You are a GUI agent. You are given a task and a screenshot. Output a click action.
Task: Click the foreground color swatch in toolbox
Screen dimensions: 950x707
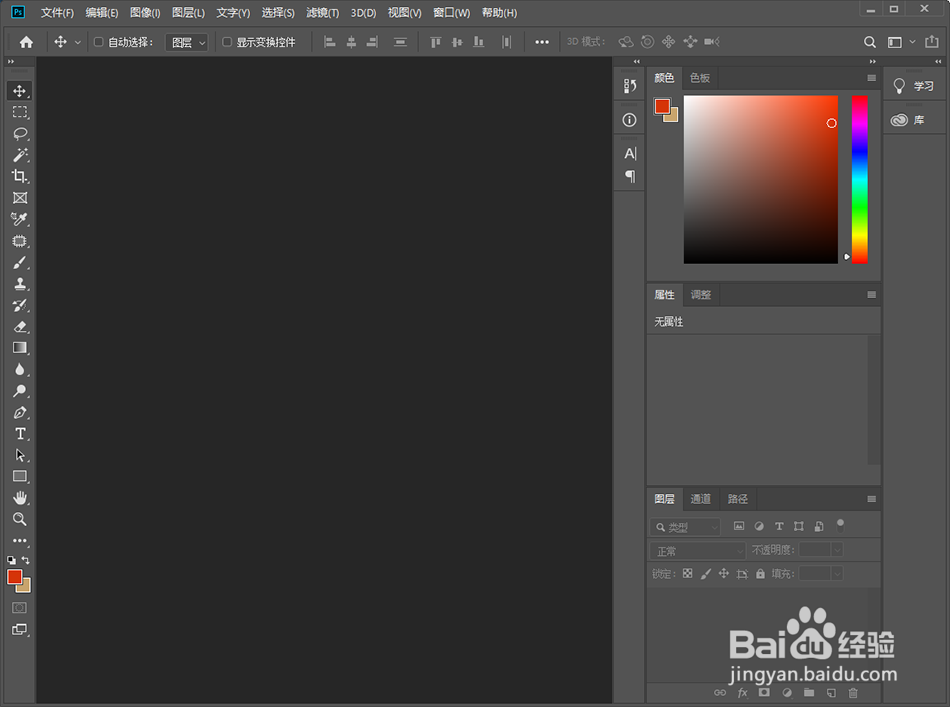tap(14, 576)
